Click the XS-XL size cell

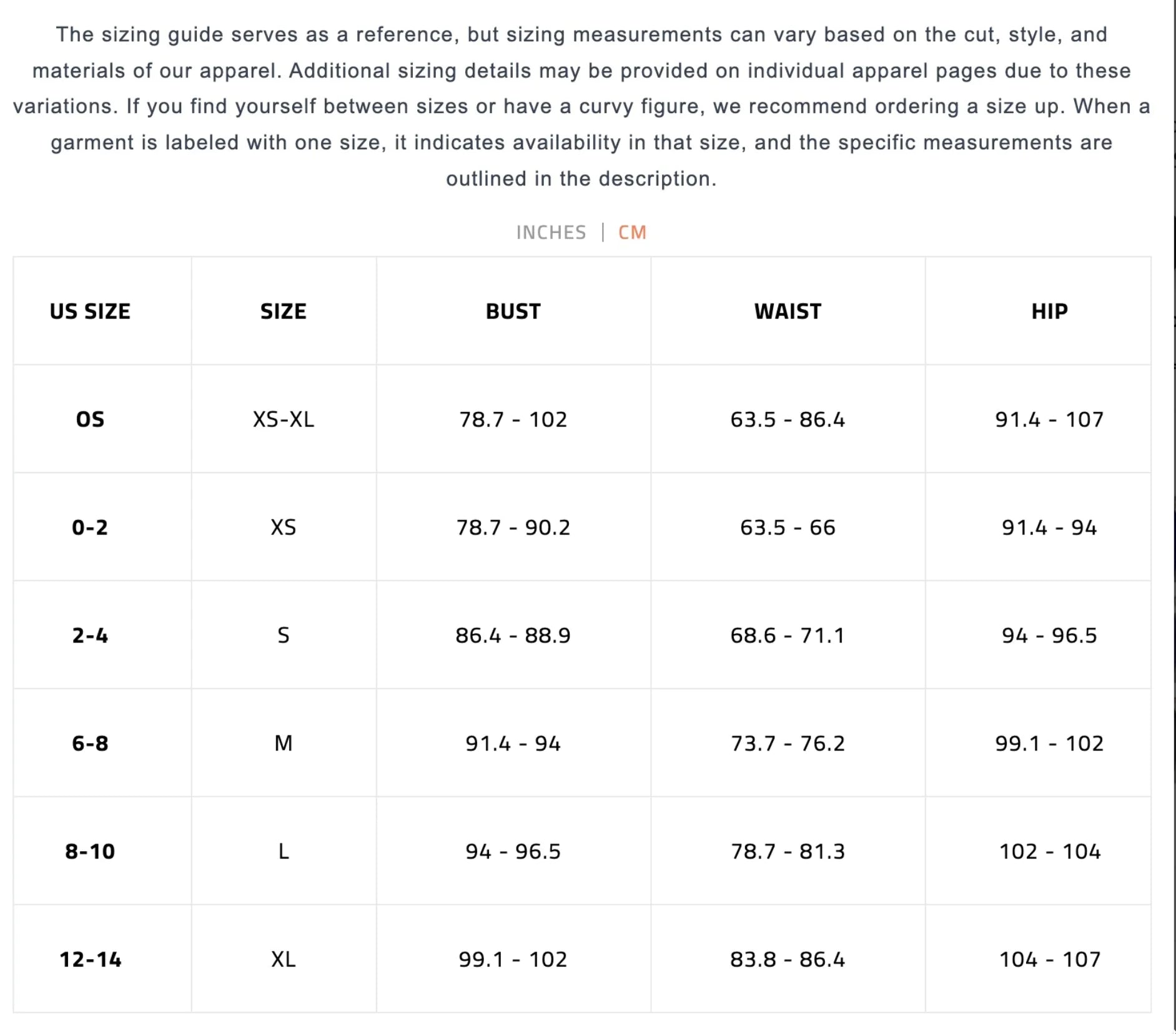284,419
